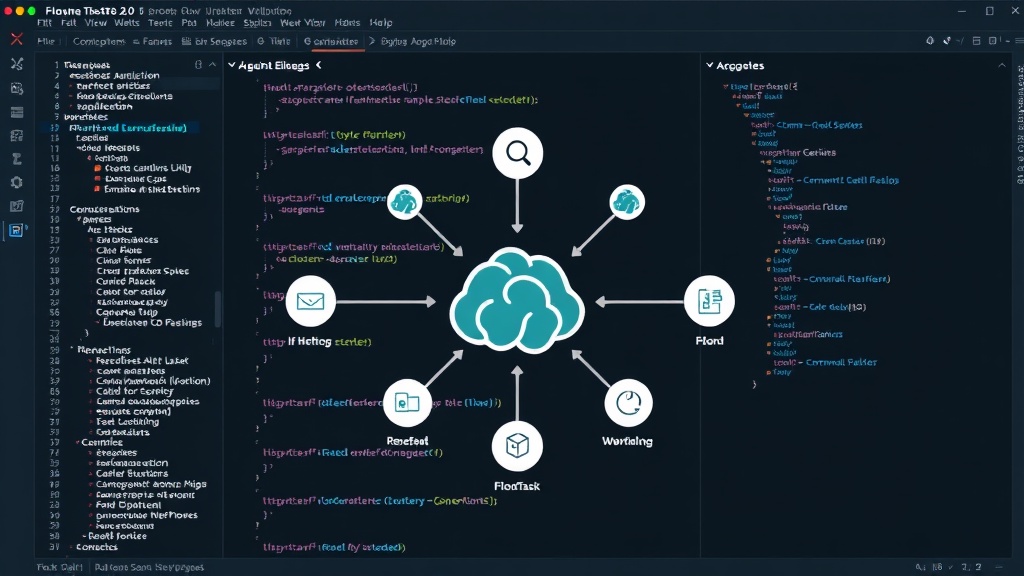Image resolution: width=1024 pixels, height=576 pixels.
Task: Collapse the Comnlee tree group
Action: (x=78, y=442)
